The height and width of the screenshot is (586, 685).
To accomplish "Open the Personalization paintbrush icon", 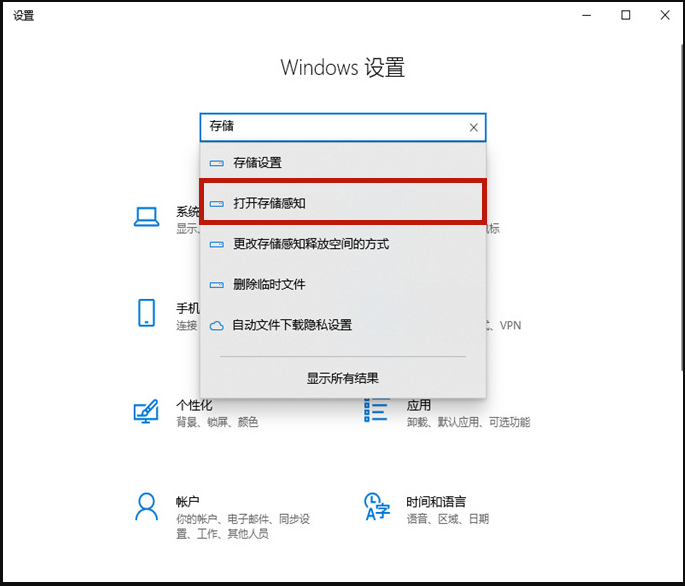I will pos(147,411).
